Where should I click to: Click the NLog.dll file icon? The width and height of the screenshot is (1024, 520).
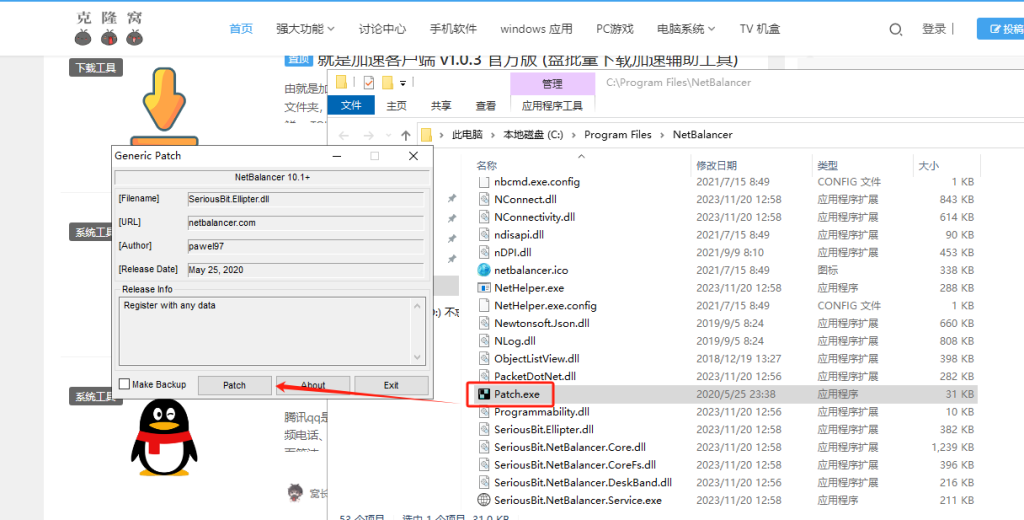pyautogui.click(x=484, y=340)
